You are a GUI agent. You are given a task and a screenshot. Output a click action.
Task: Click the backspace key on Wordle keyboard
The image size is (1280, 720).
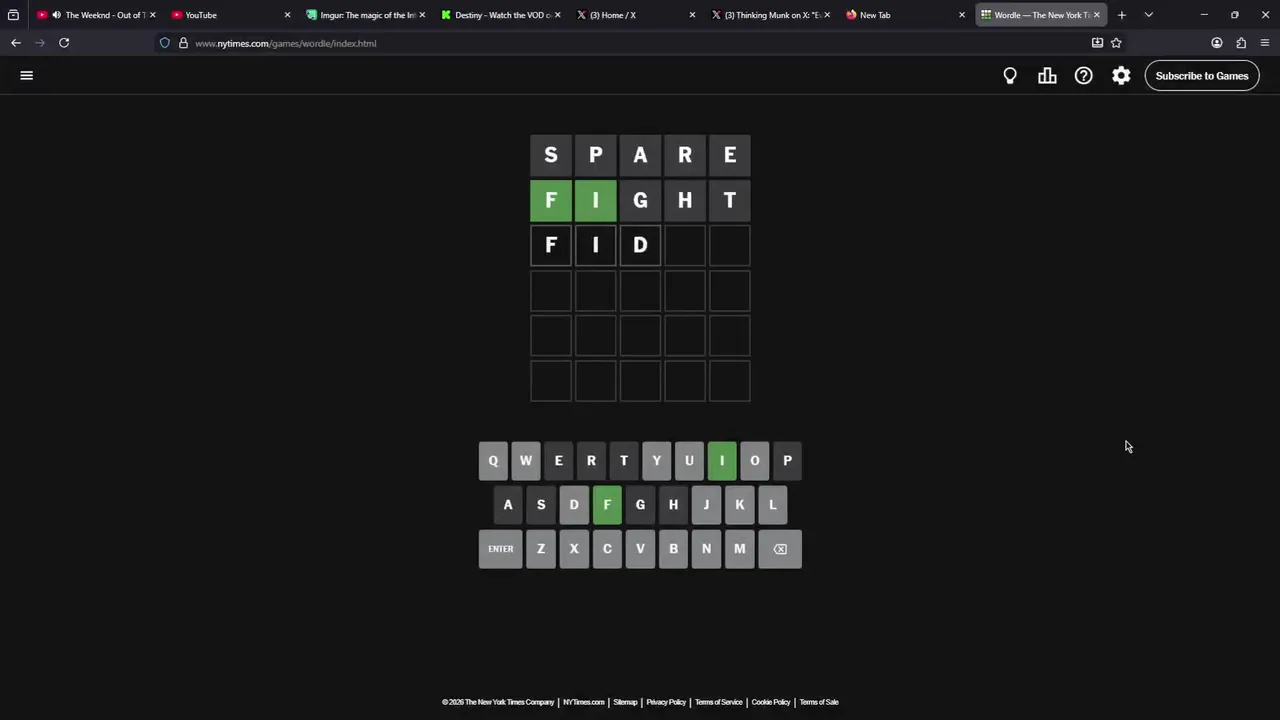point(780,549)
